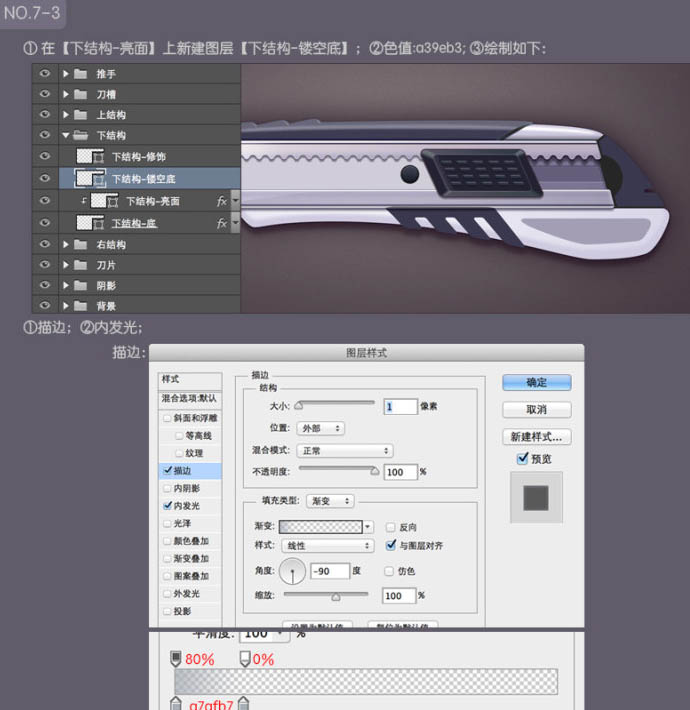Viewport: 690px width, 710px height.
Task: Click the 大小 size slider handle
Action: [x=298, y=406]
